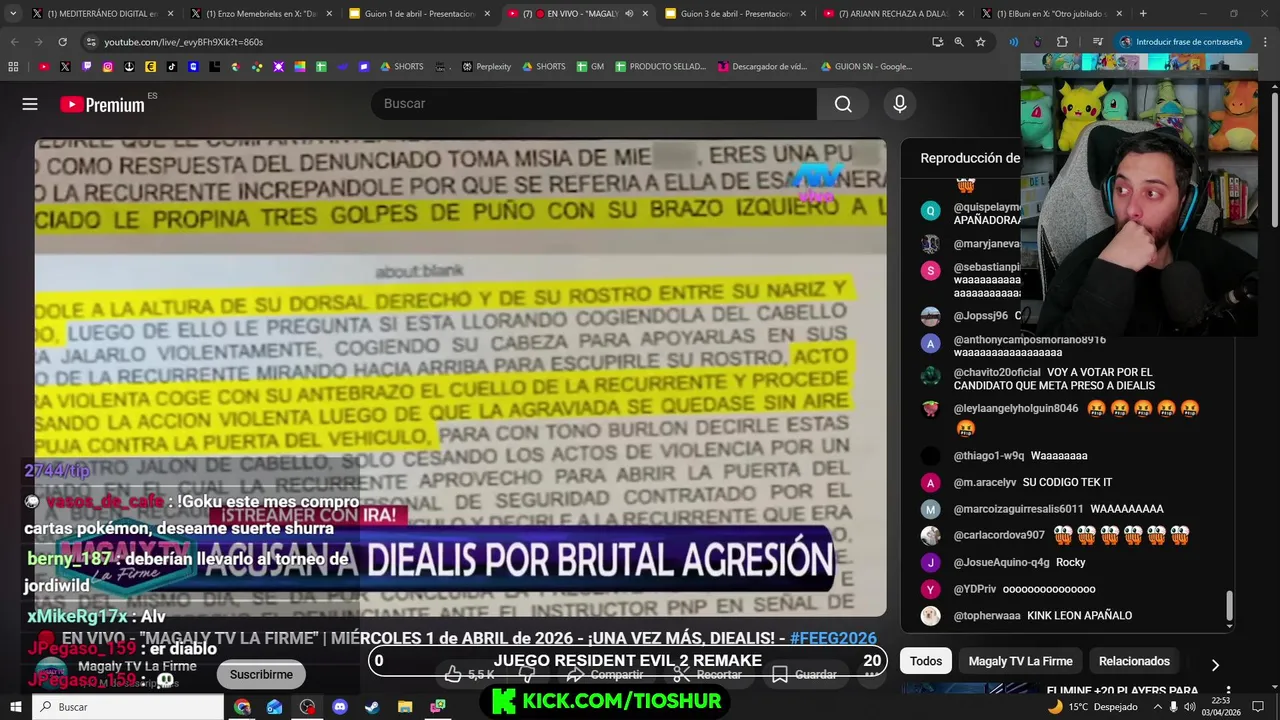Click the Compartir share button

[x=605, y=675]
